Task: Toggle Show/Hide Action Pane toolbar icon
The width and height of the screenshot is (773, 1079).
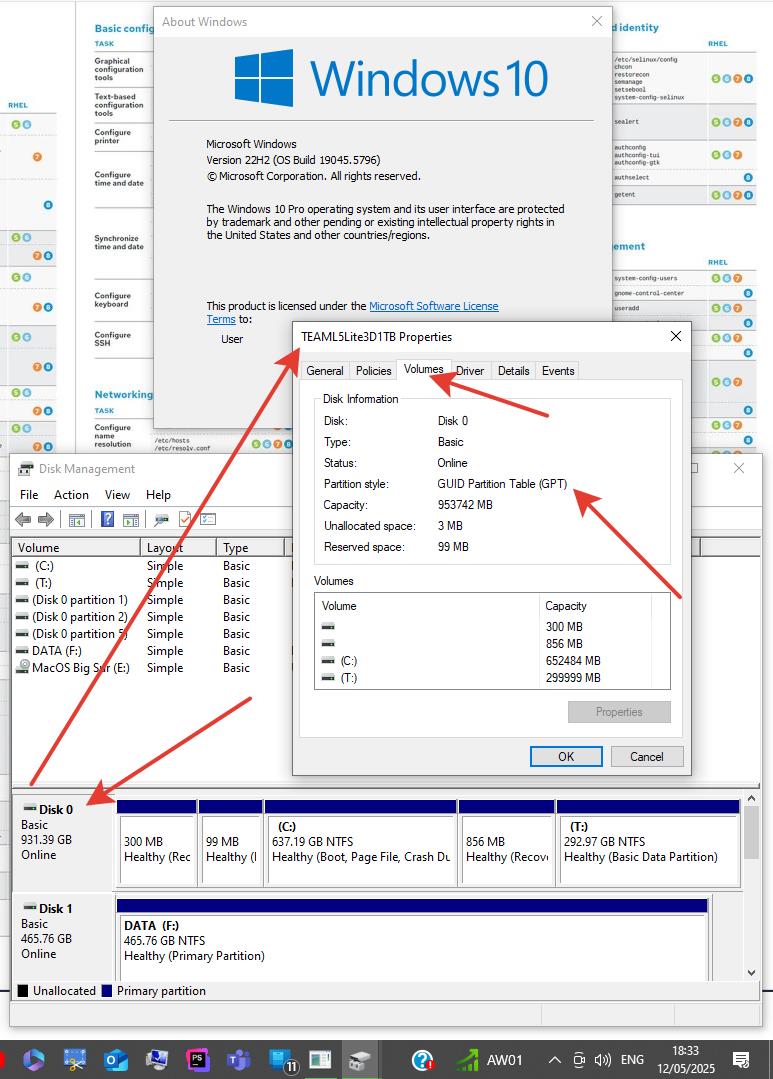Action: (131, 520)
